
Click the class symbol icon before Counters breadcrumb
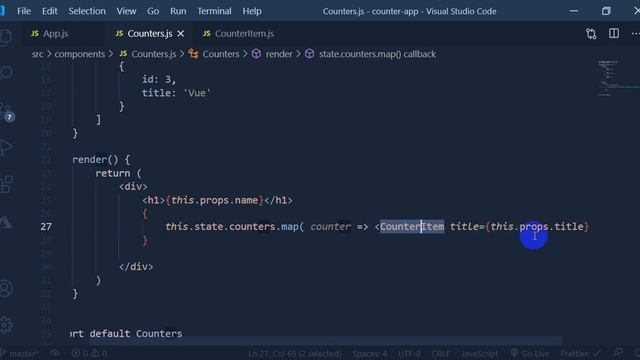pos(193,54)
